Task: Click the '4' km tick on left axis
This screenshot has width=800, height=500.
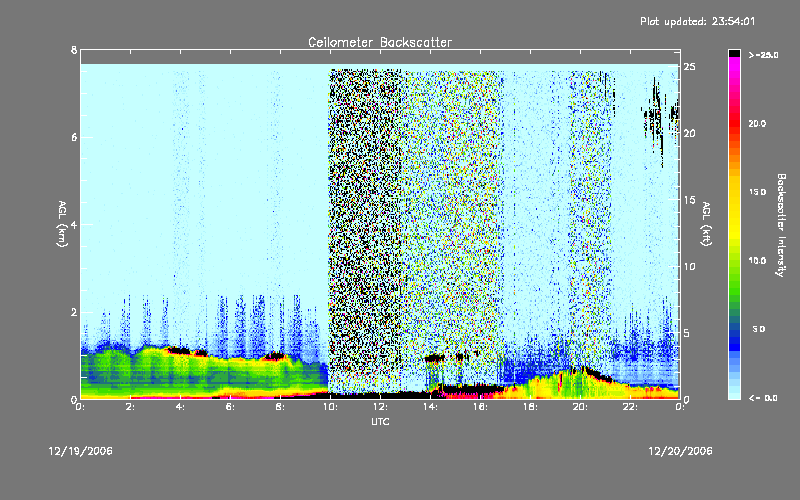Action: click(x=74, y=224)
